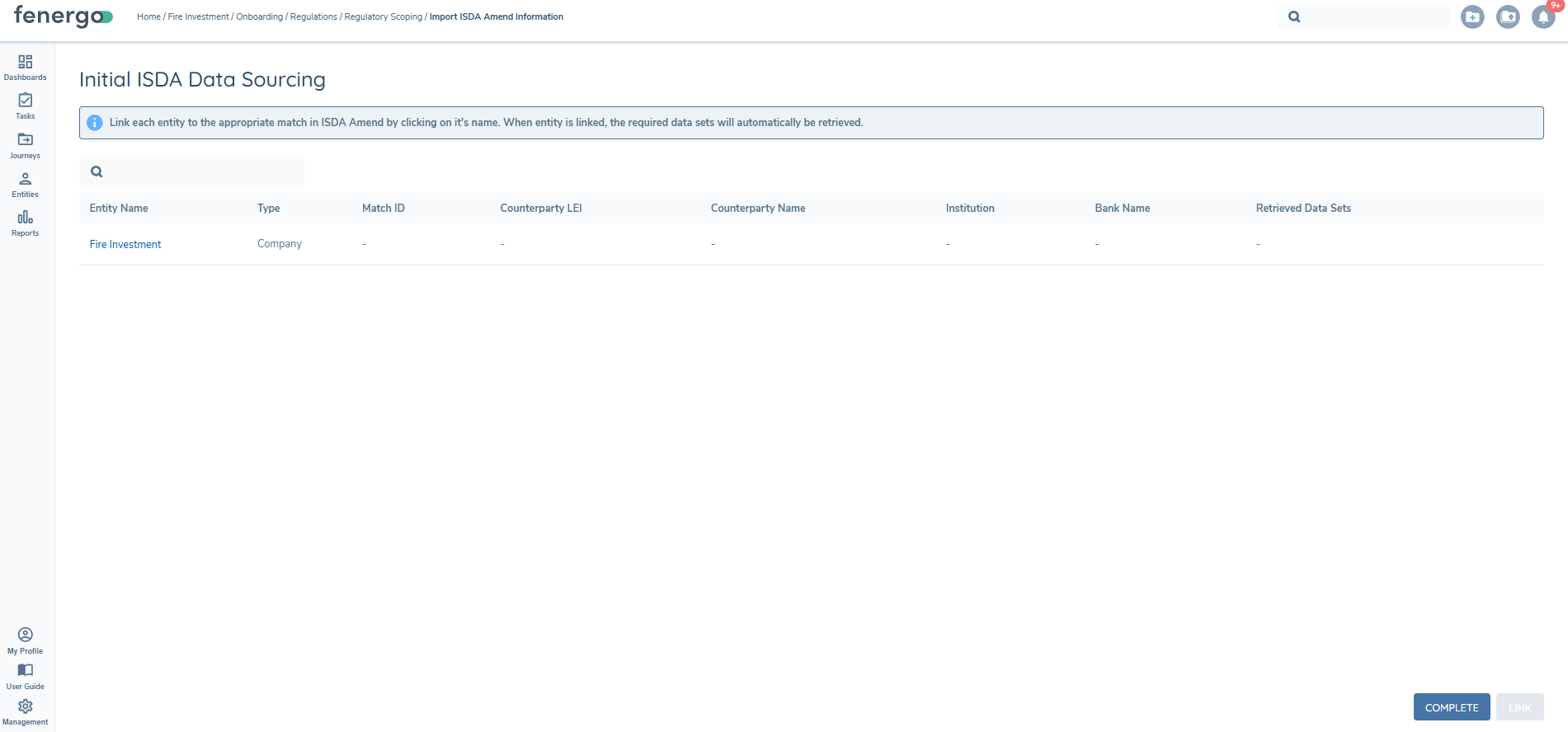Screen dimensions: 1568x732
Task: Go to Regulatory Scoping breadcrumb
Action: 383,16
